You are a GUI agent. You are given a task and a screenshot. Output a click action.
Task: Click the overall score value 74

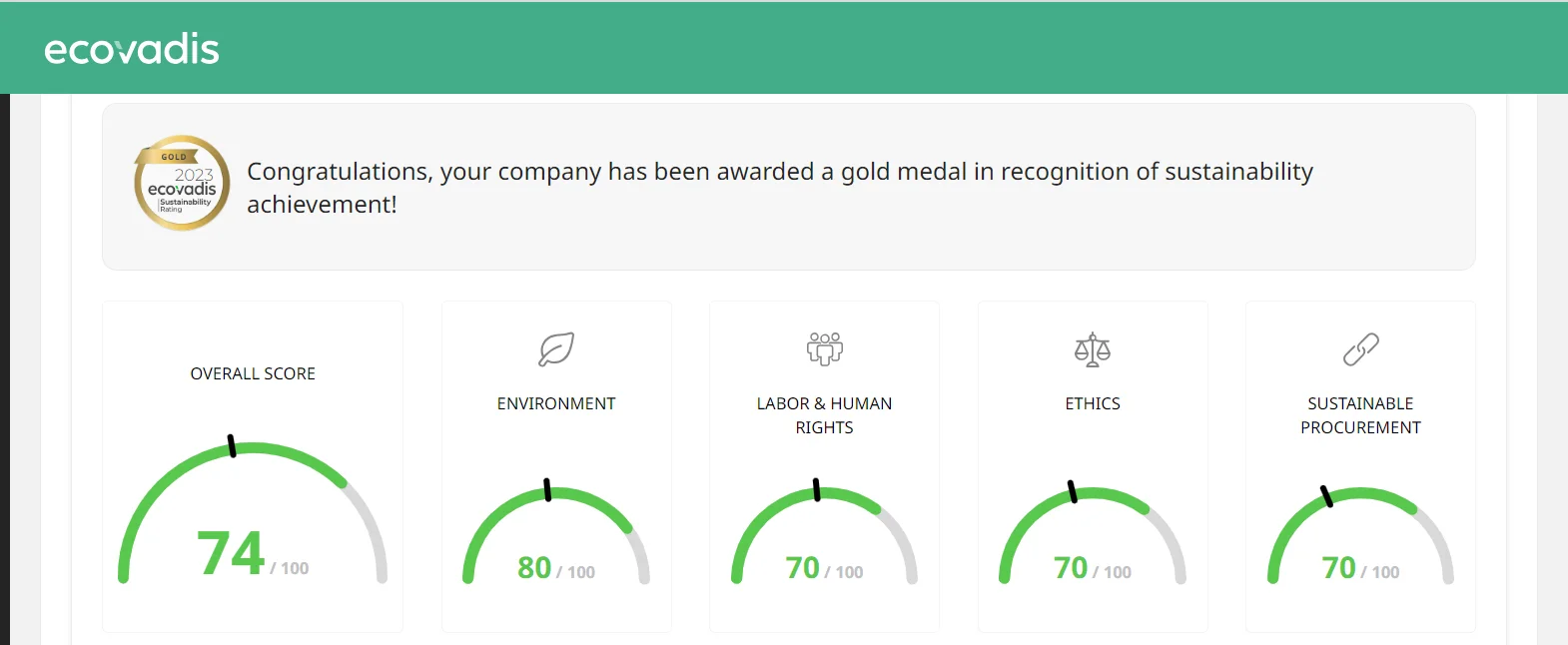231,554
